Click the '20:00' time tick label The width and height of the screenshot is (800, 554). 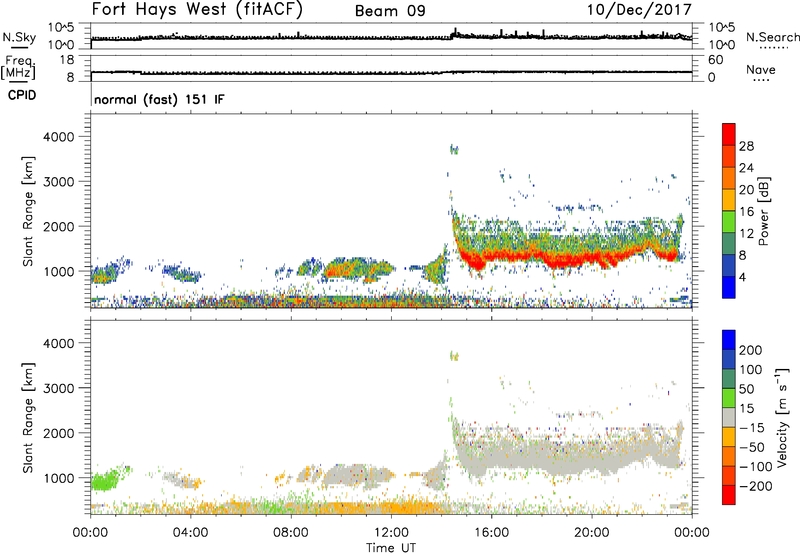click(591, 533)
